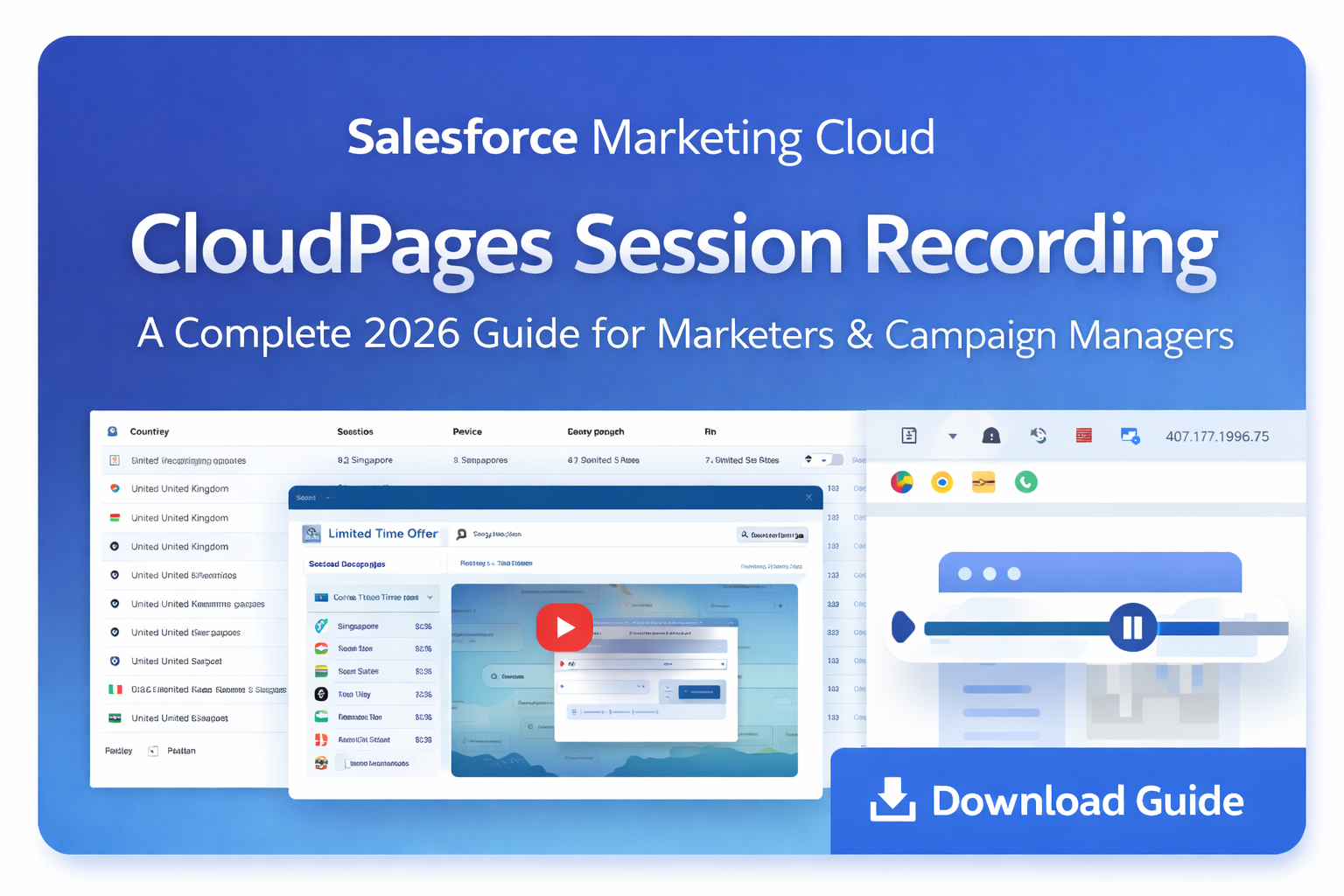
Task: Click the download arrow icon on Download Guide
Action: pyautogui.click(x=892, y=800)
